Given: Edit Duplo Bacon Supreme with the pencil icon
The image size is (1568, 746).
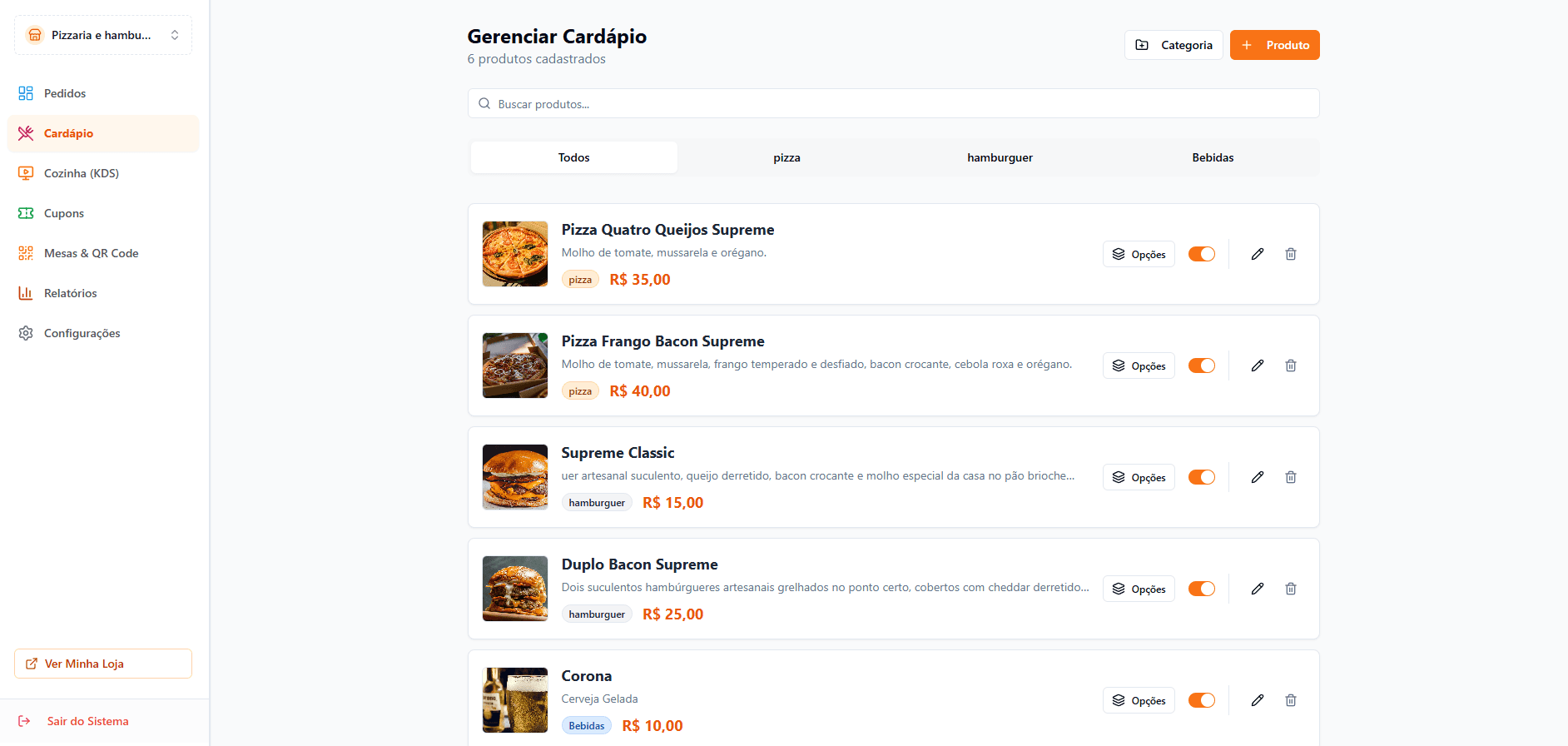Looking at the screenshot, I should 1257,589.
